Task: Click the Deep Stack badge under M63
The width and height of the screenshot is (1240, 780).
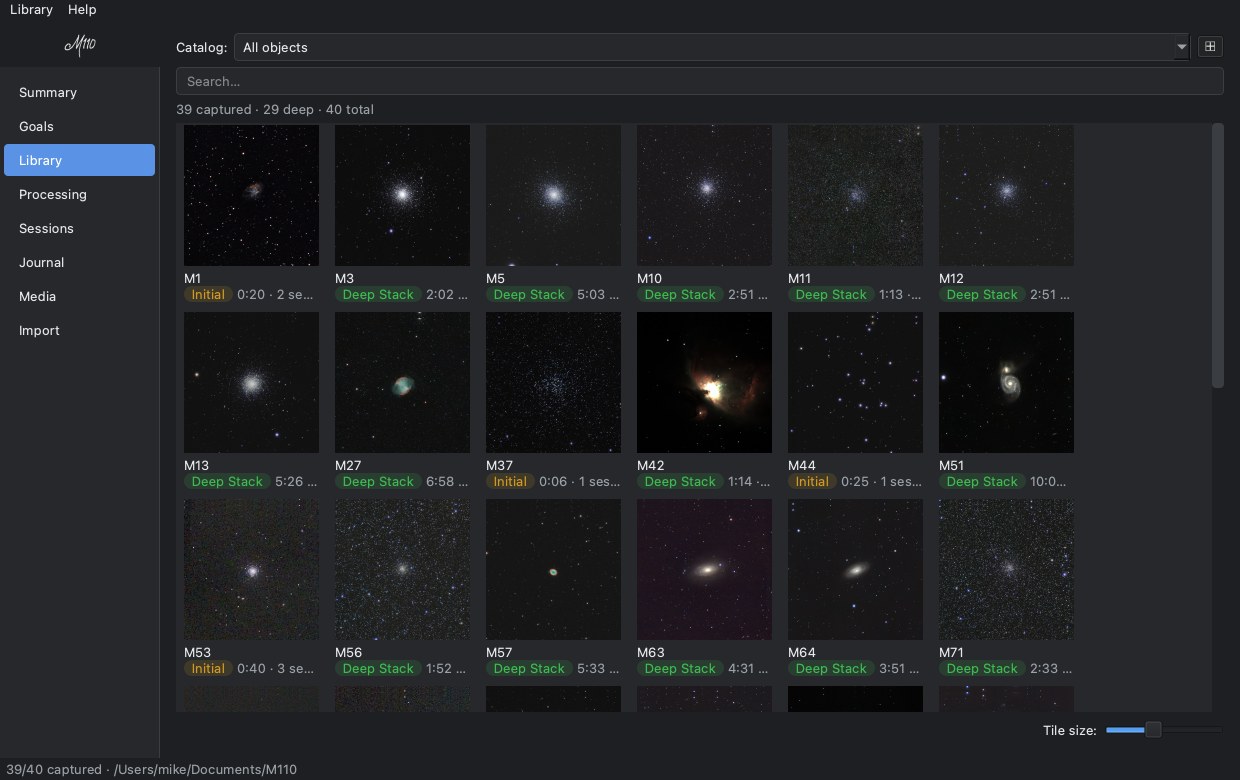Action: (x=680, y=669)
